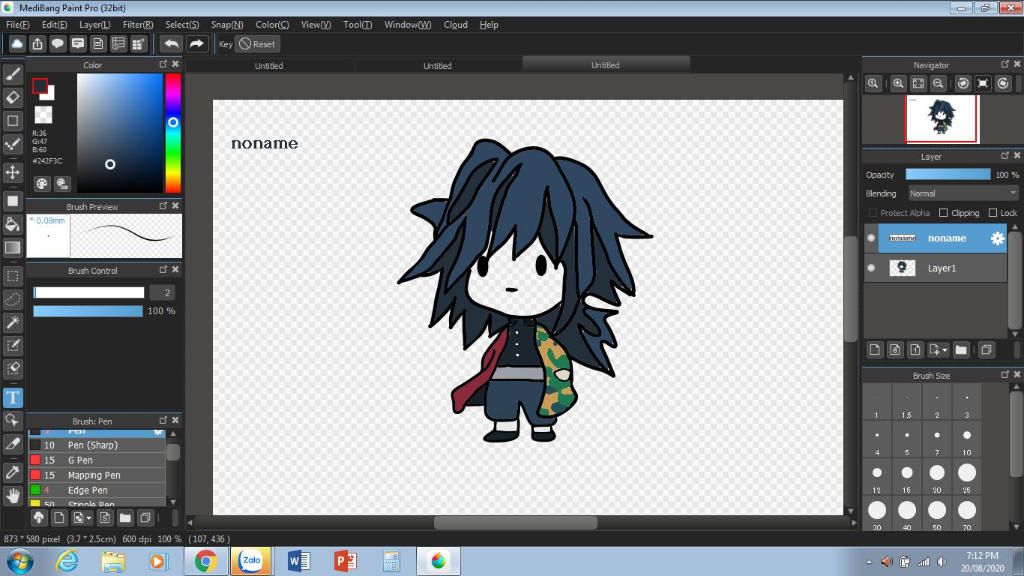The image size is (1024, 576).
Task: Open cloud icon in top toolbar
Action: pos(17,44)
